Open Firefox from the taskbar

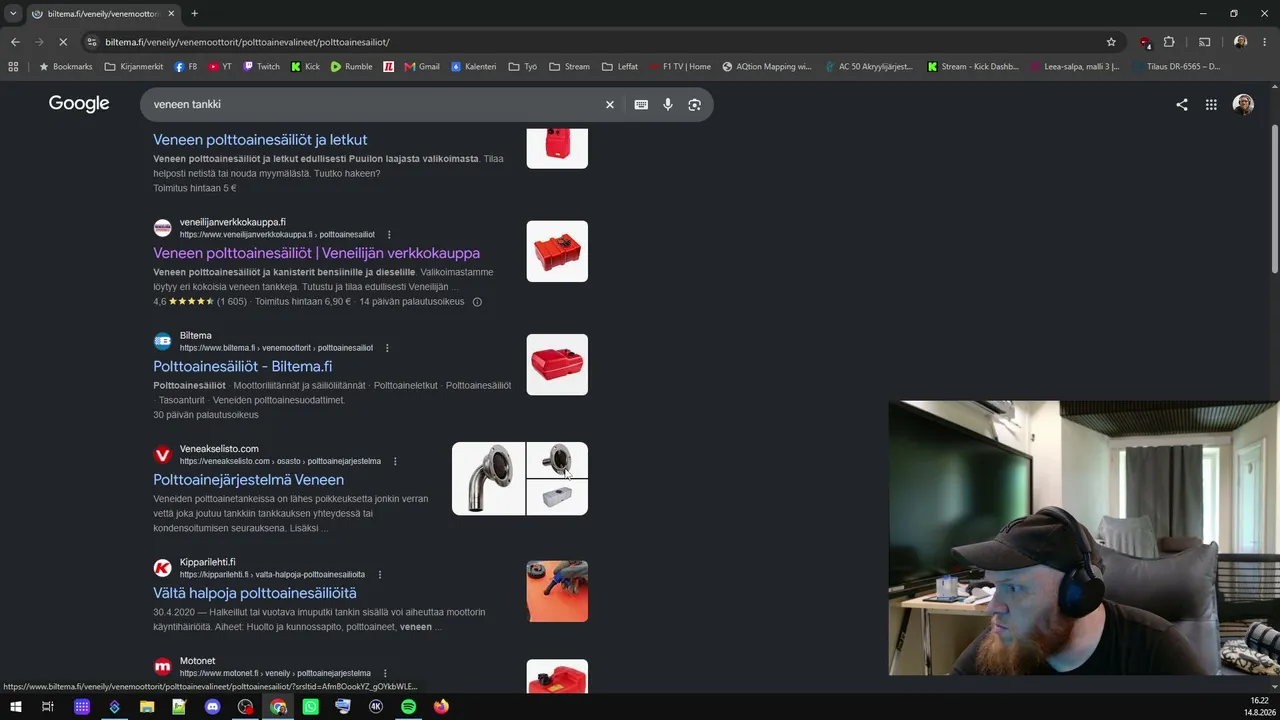coord(441,706)
